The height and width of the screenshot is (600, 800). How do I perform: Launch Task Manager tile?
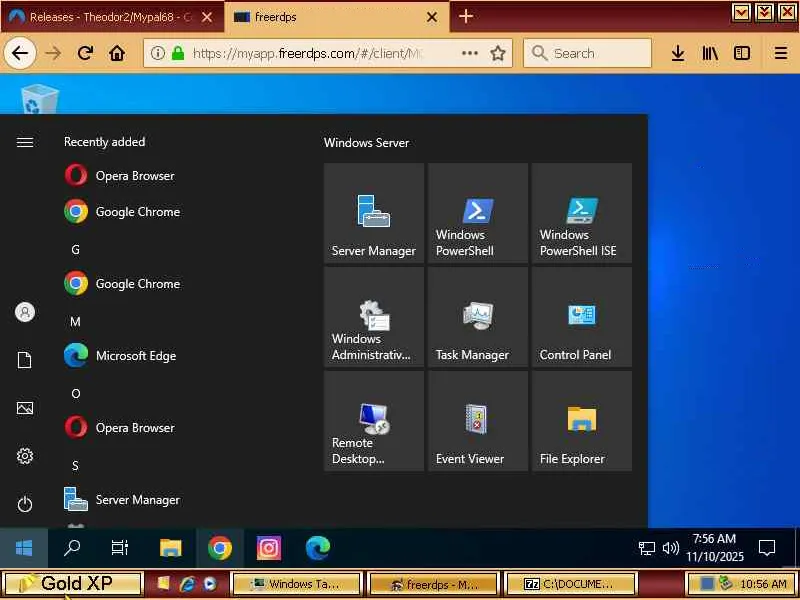(x=478, y=317)
